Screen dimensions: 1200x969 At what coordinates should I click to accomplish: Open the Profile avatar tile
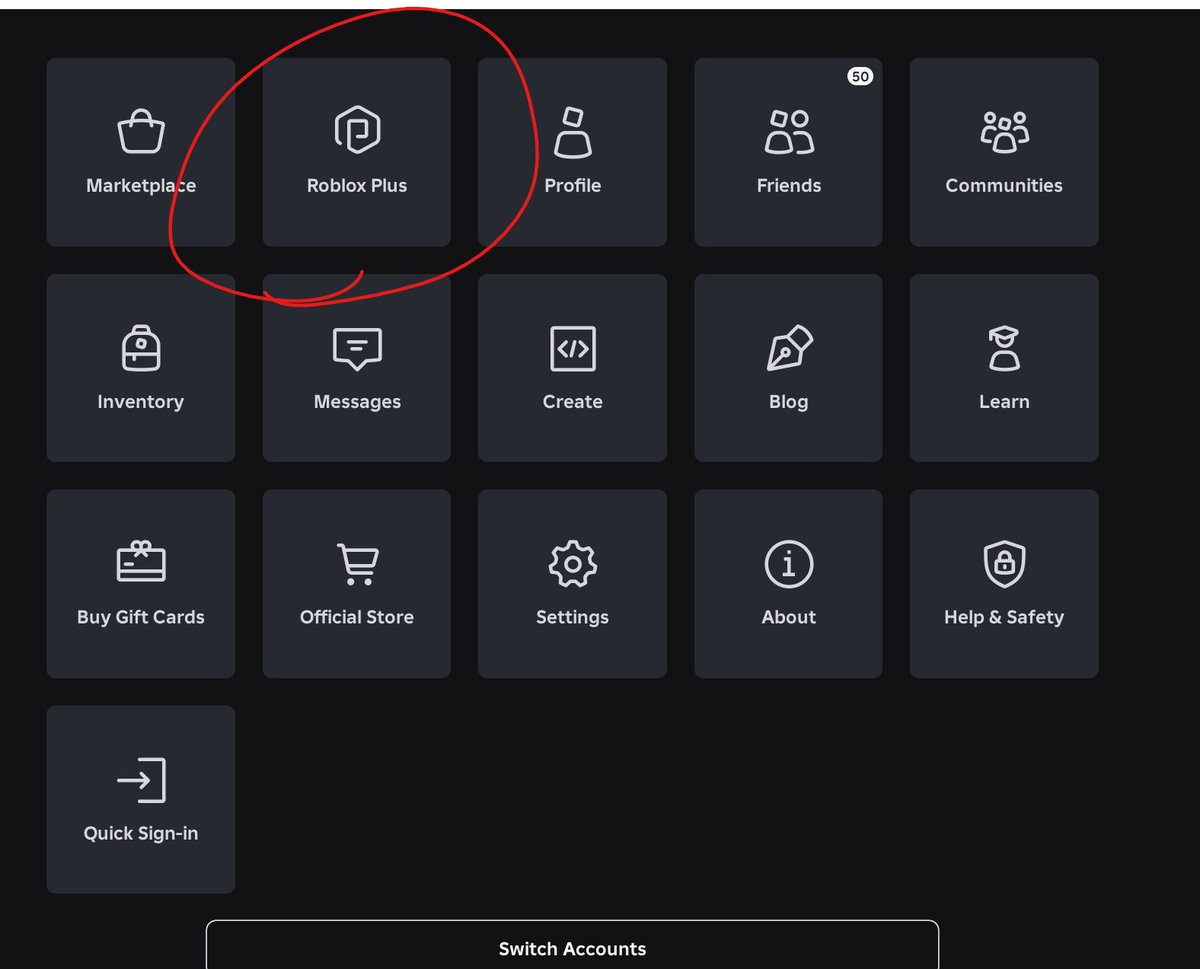[572, 152]
